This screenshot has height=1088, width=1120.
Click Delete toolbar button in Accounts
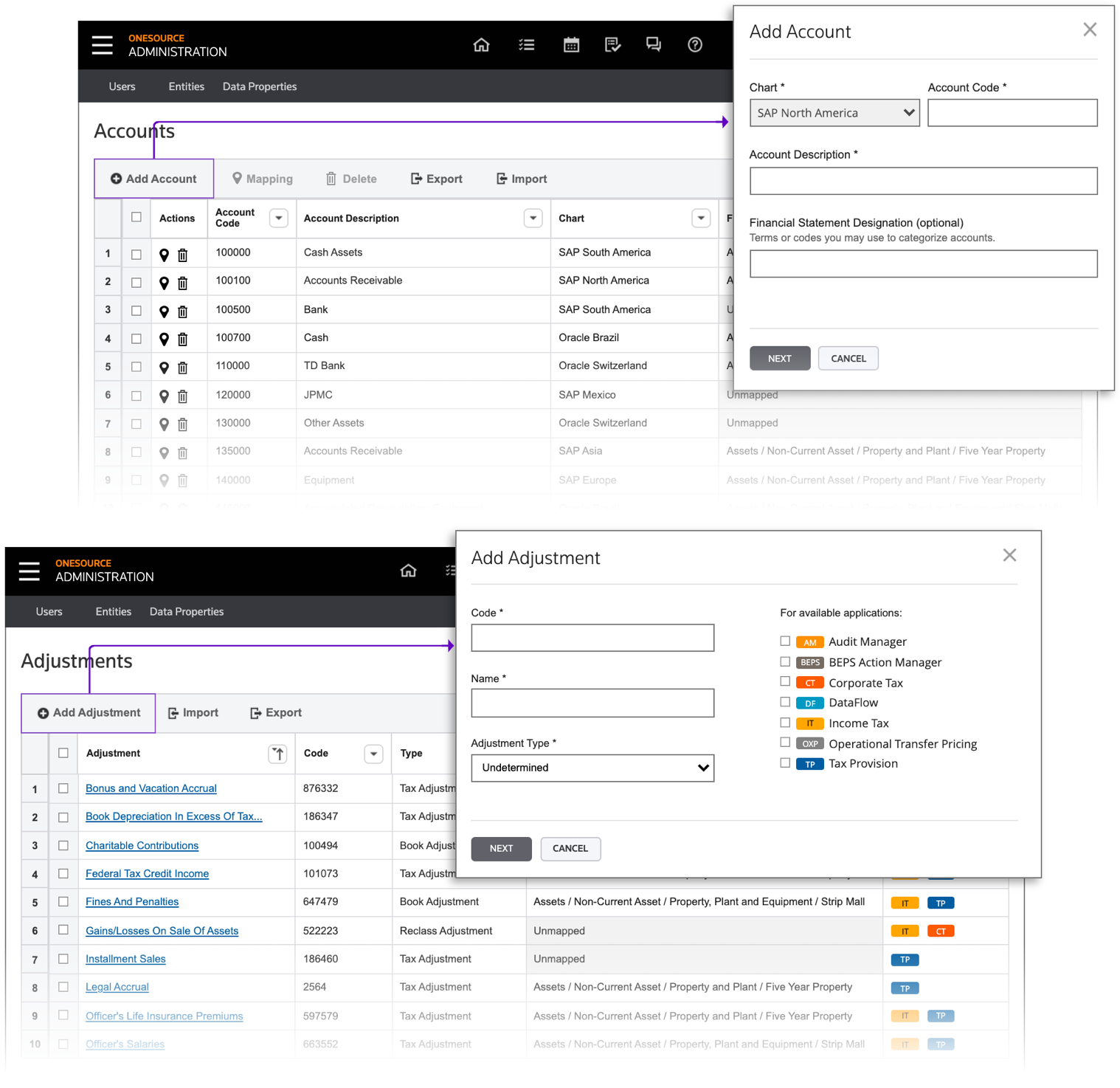[x=351, y=179]
